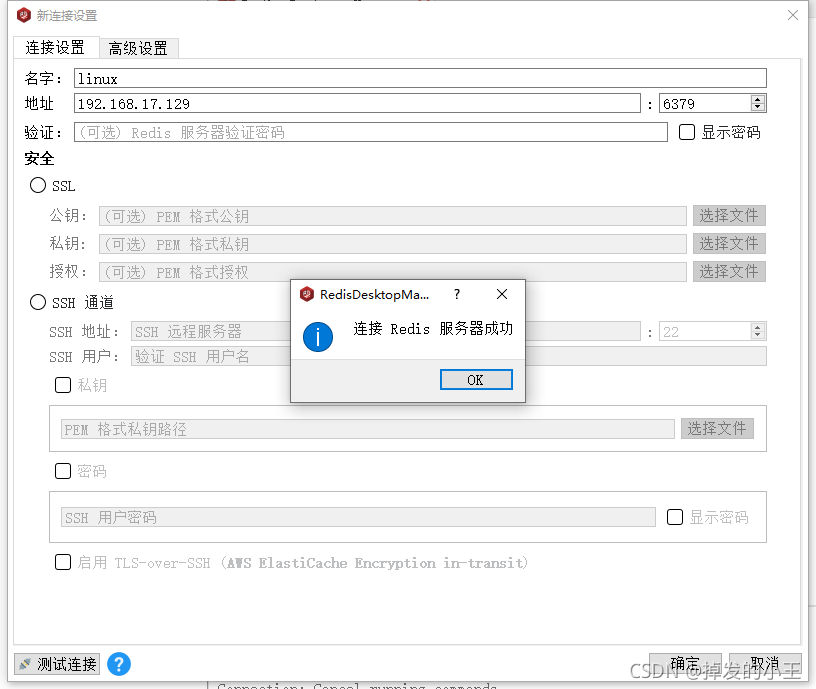This screenshot has height=689, width=816.
Task: Increase SSH port 22 with up arrow
Action: (758, 327)
